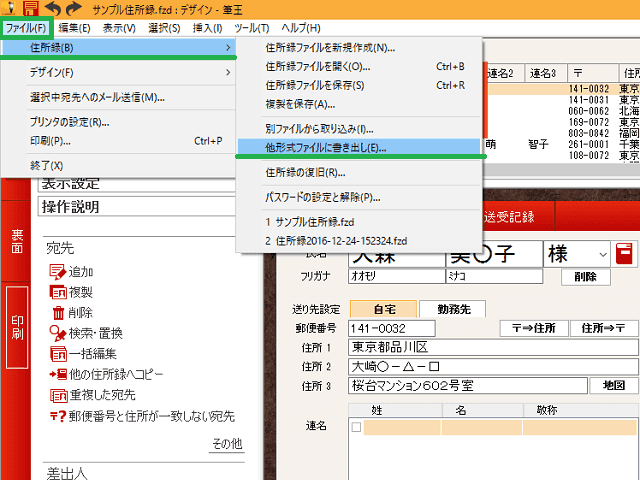
Task: Switch to the 自宅 destination tab
Action: coord(384,309)
